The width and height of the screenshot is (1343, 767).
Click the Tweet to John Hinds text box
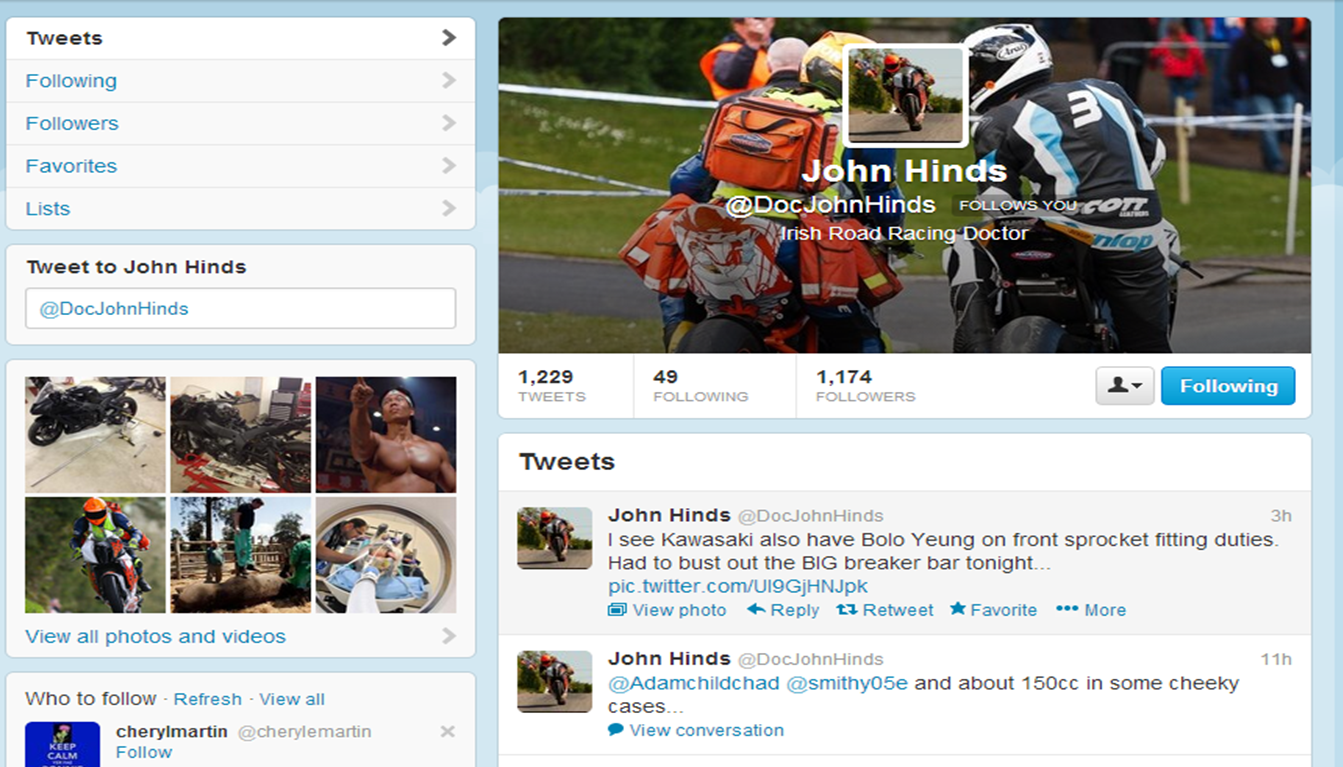click(240, 309)
